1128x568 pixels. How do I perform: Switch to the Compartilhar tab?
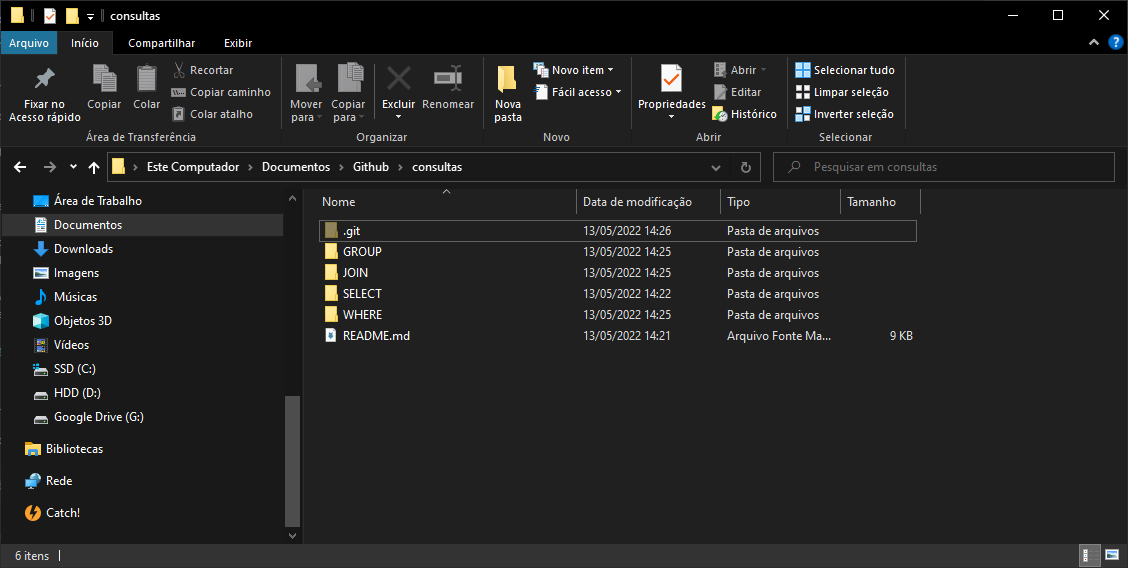pos(161,43)
